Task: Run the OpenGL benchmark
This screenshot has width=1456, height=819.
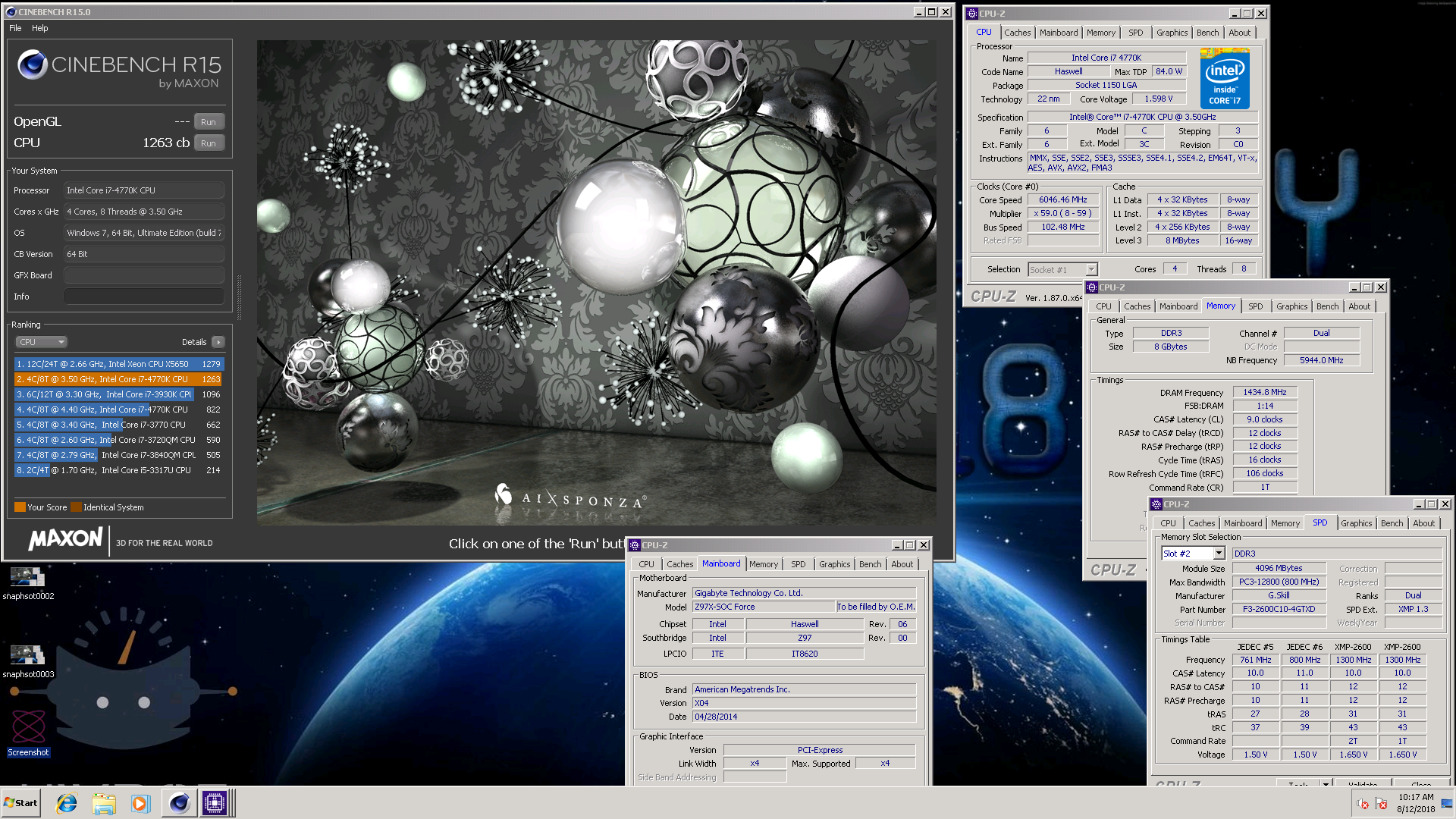Action: tap(209, 122)
